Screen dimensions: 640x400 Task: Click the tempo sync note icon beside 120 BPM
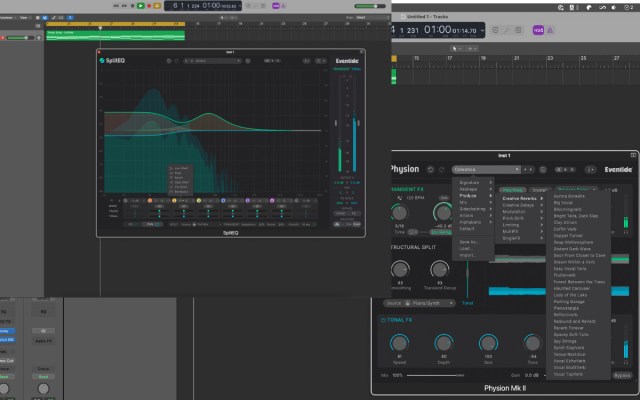click(x=400, y=198)
